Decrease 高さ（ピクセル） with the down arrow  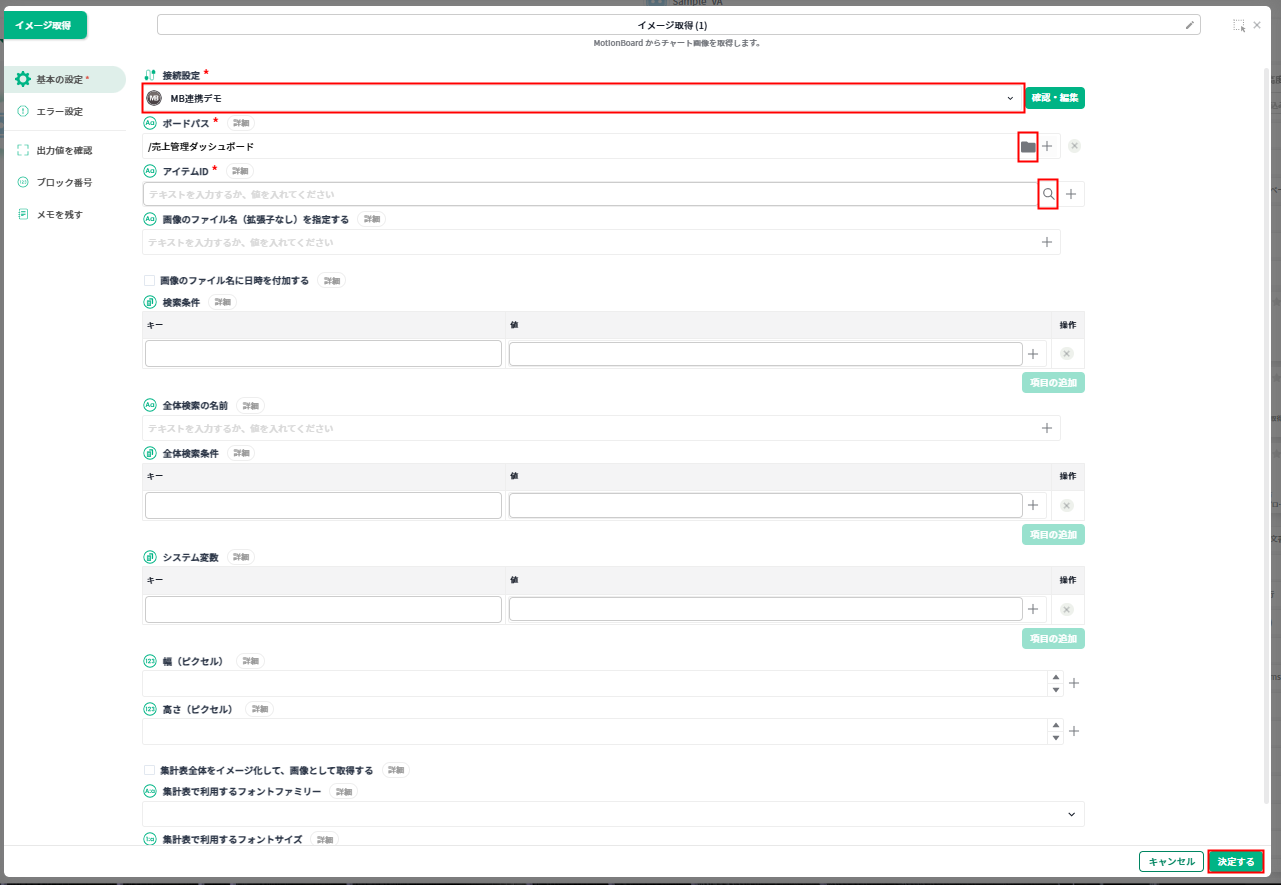click(x=1055, y=738)
